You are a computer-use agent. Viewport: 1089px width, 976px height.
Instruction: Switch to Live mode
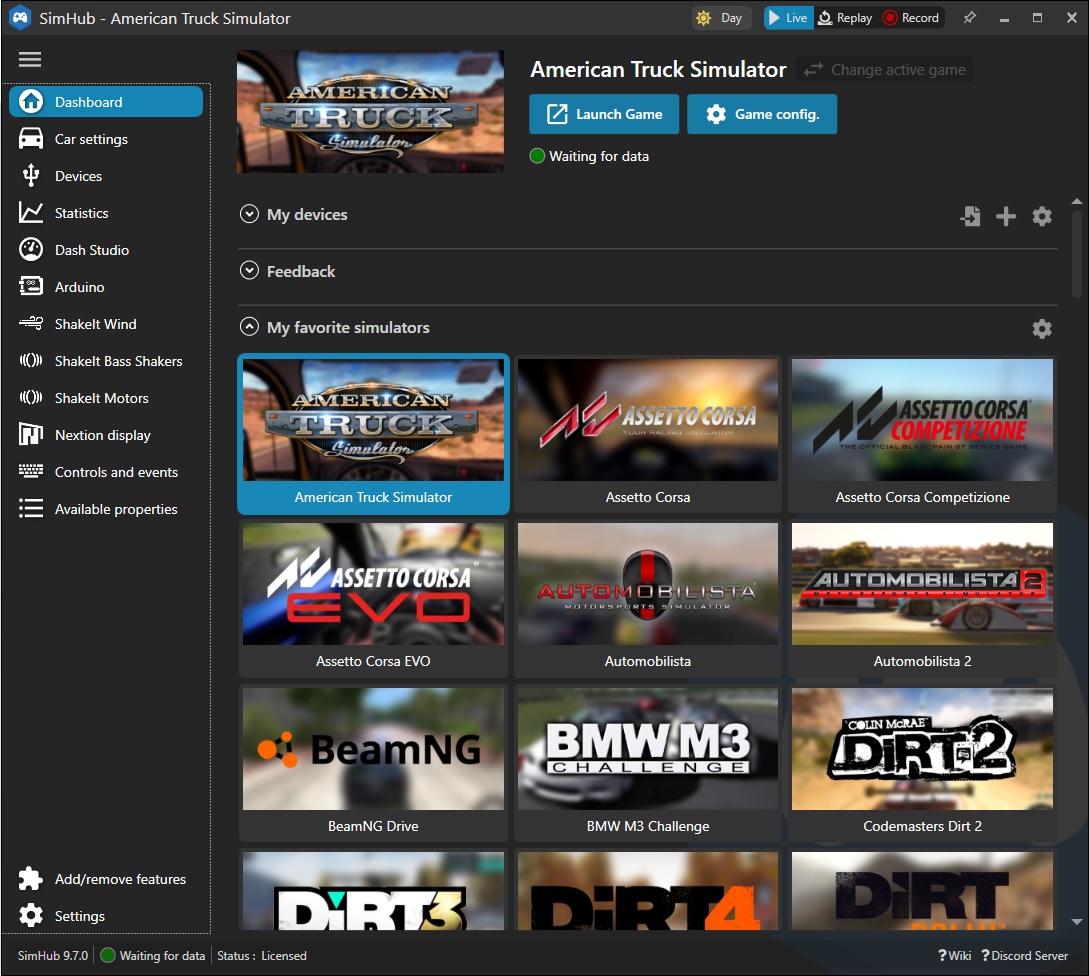(x=788, y=18)
